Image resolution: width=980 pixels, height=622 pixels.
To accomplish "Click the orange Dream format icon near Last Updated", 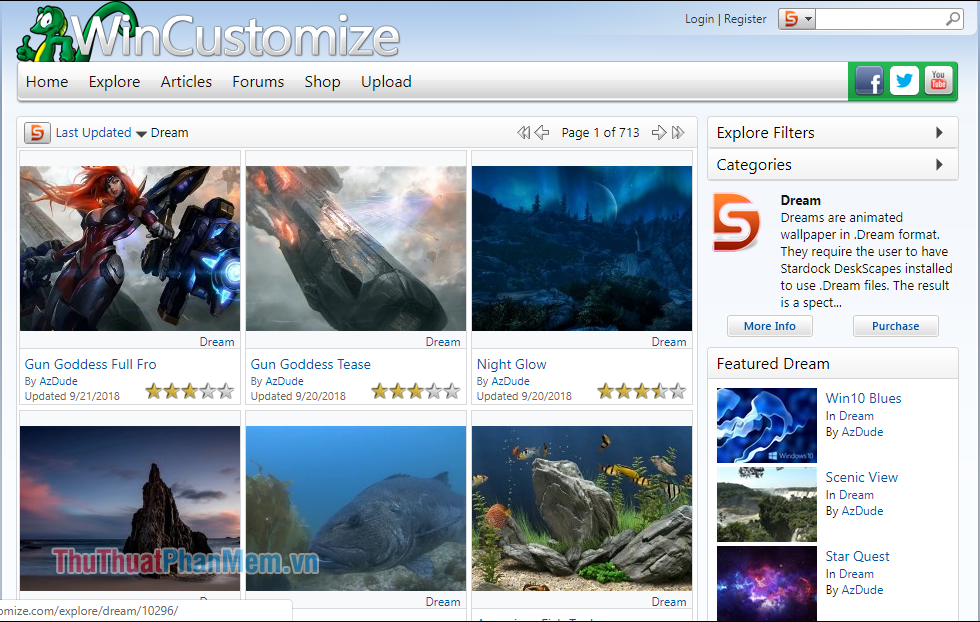I will click(37, 132).
